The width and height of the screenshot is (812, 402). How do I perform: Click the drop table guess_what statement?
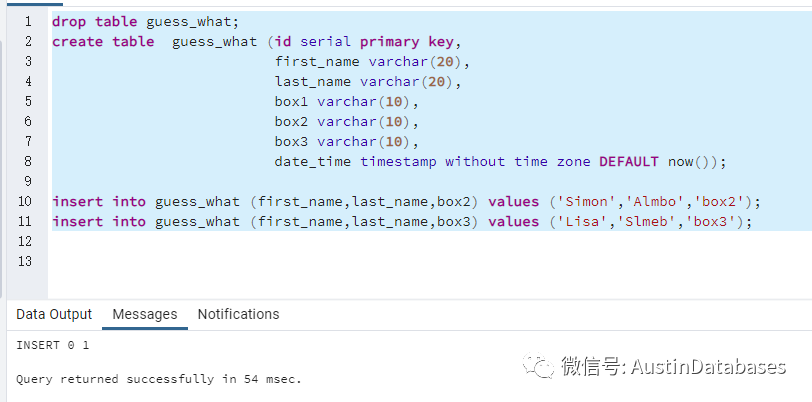click(x=145, y=21)
